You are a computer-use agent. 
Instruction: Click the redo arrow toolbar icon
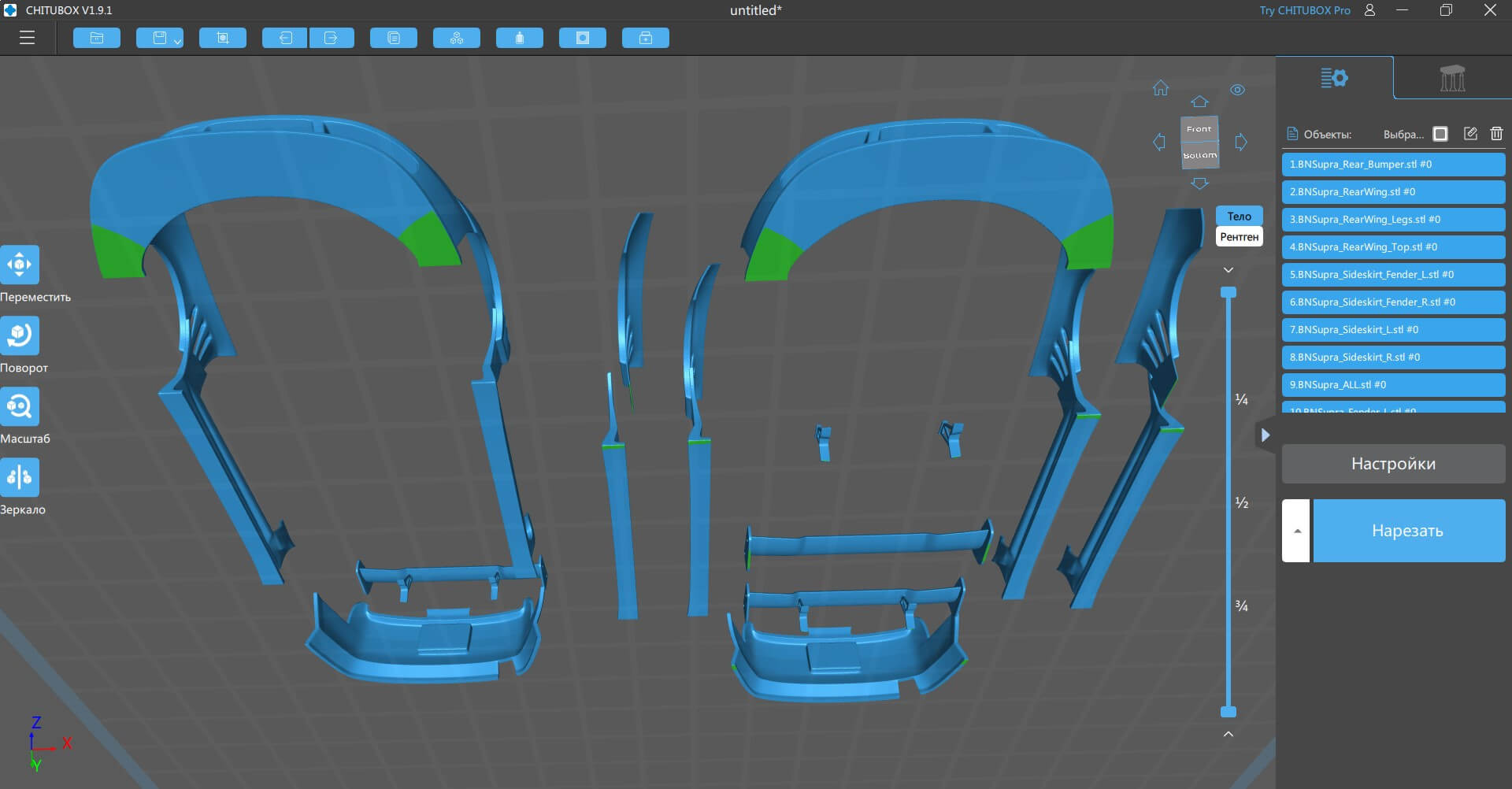tap(331, 38)
